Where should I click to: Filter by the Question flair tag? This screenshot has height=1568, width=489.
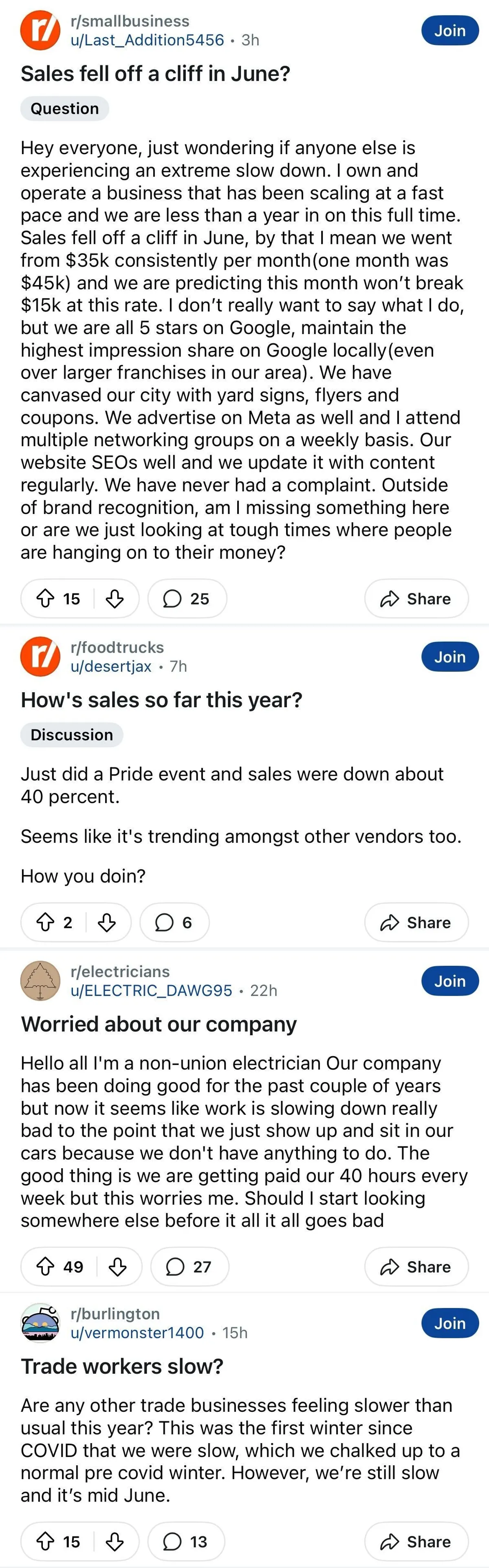(64, 109)
